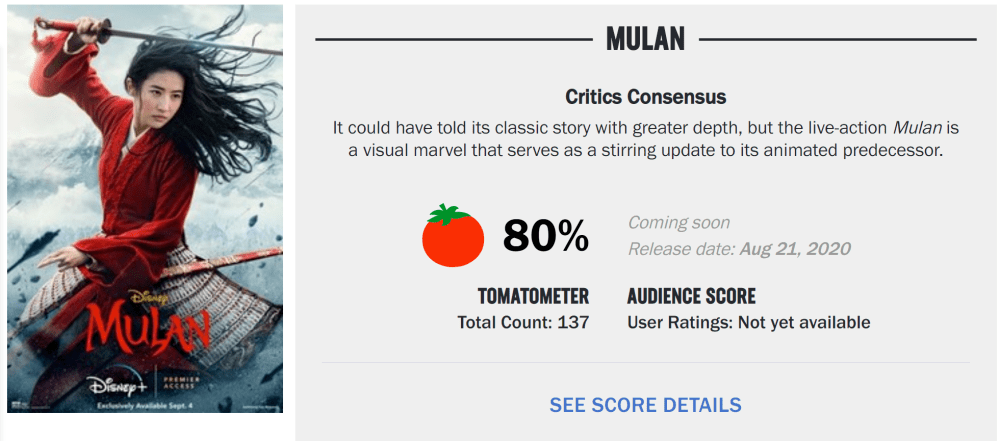This screenshot has height=441, width=1000.
Task: Click the Release date Aug 21, 2020 text
Action: click(739, 248)
